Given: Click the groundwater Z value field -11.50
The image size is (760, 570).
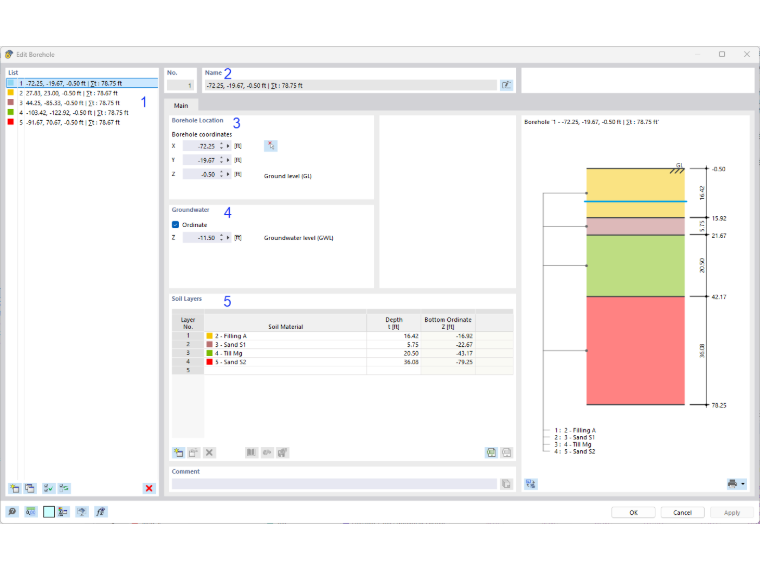Looking at the screenshot, I should click(200, 238).
